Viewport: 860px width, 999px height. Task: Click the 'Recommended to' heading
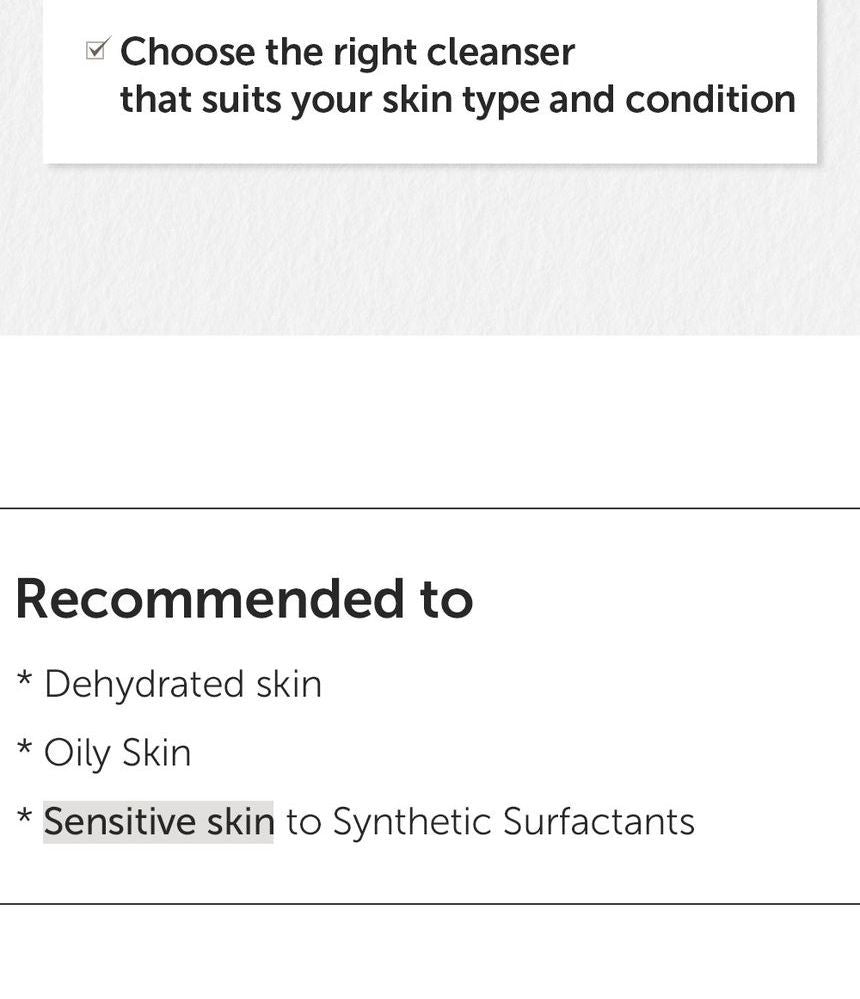click(x=244, y=598)
